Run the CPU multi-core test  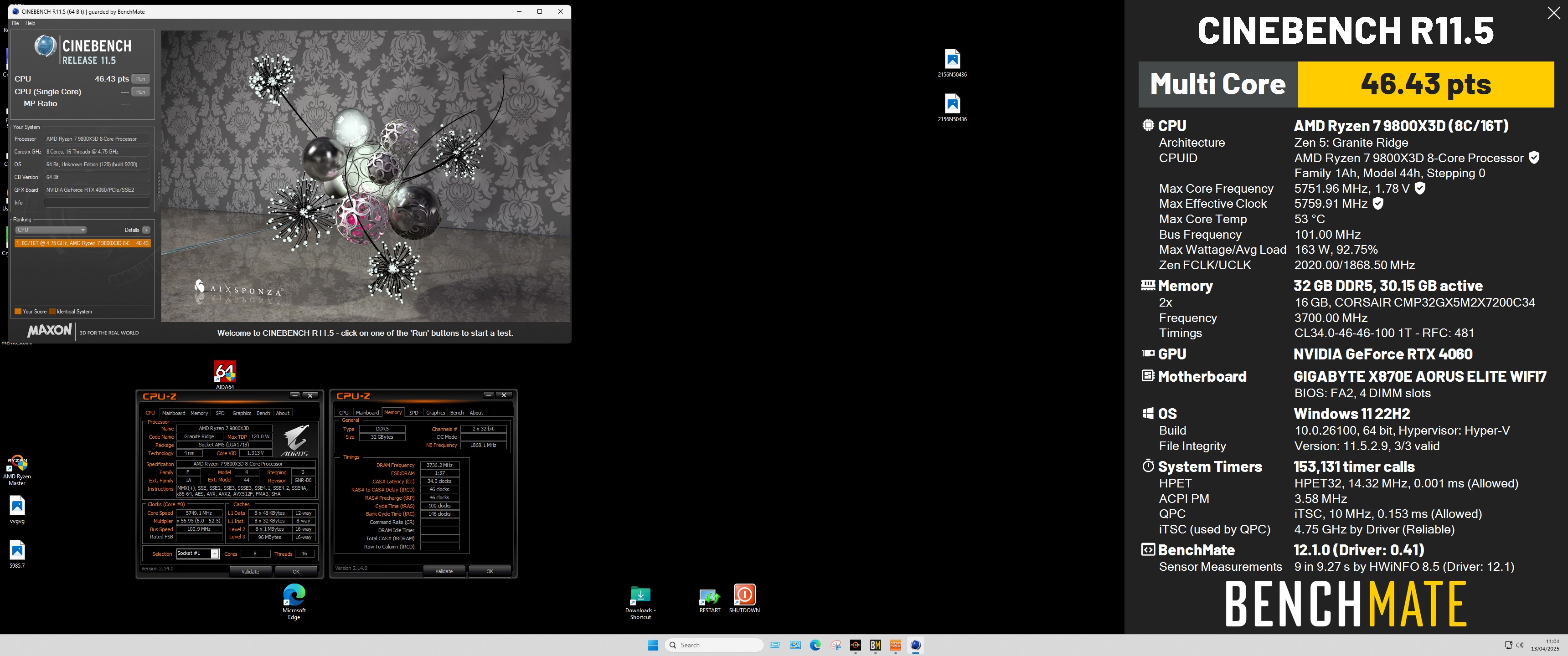pos(140,79)
